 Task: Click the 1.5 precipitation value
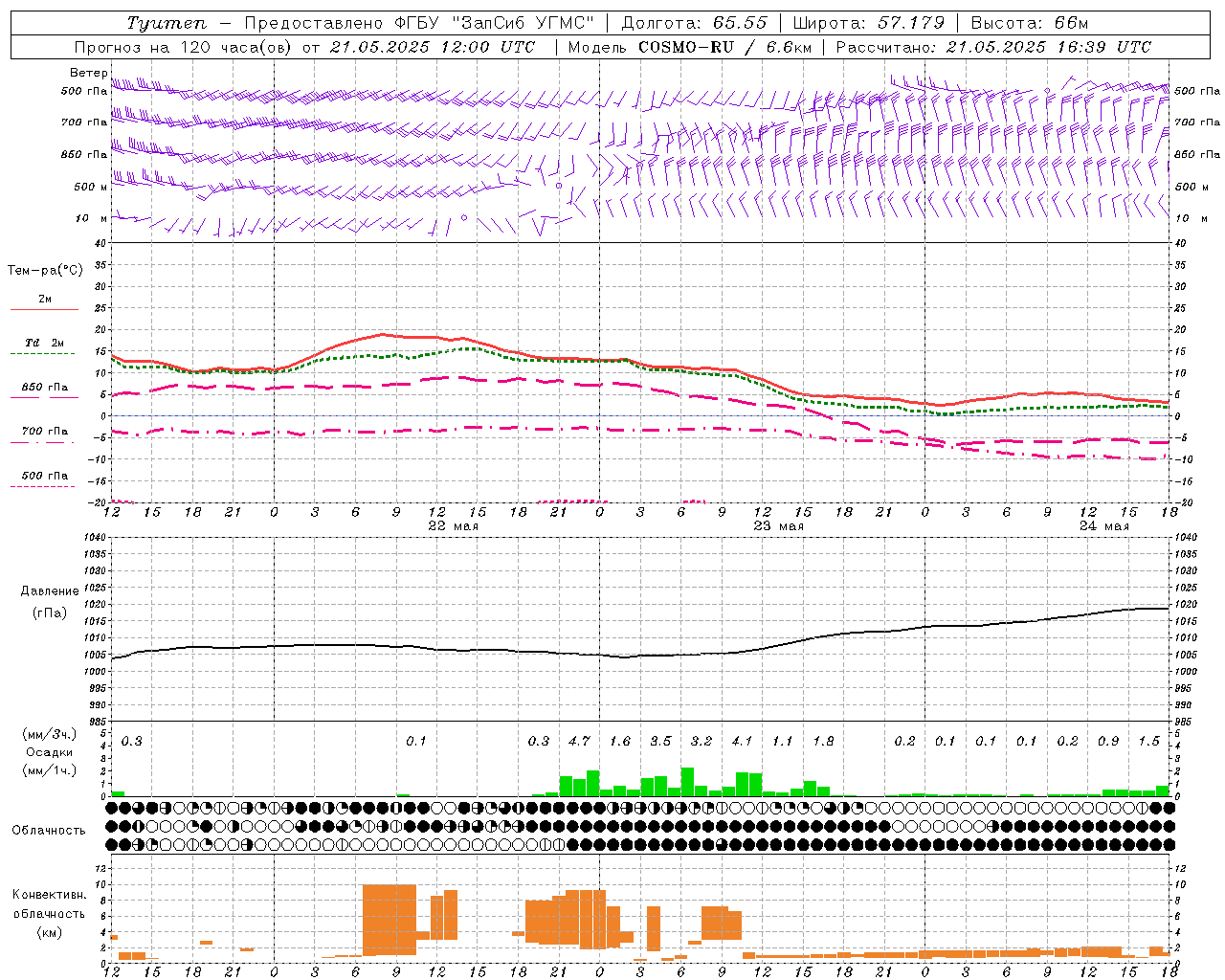(1149, 741)
